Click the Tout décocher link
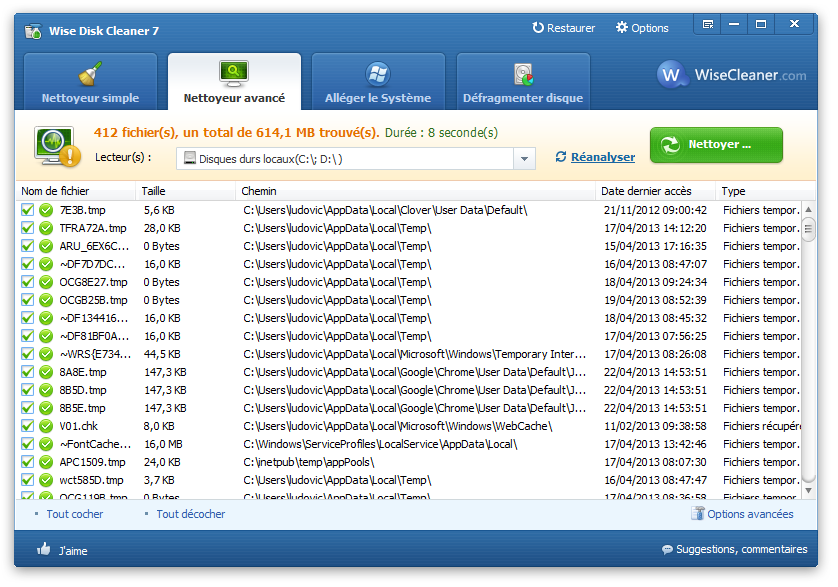This screenshot has height=587, width=838. (x=190, y=514)
